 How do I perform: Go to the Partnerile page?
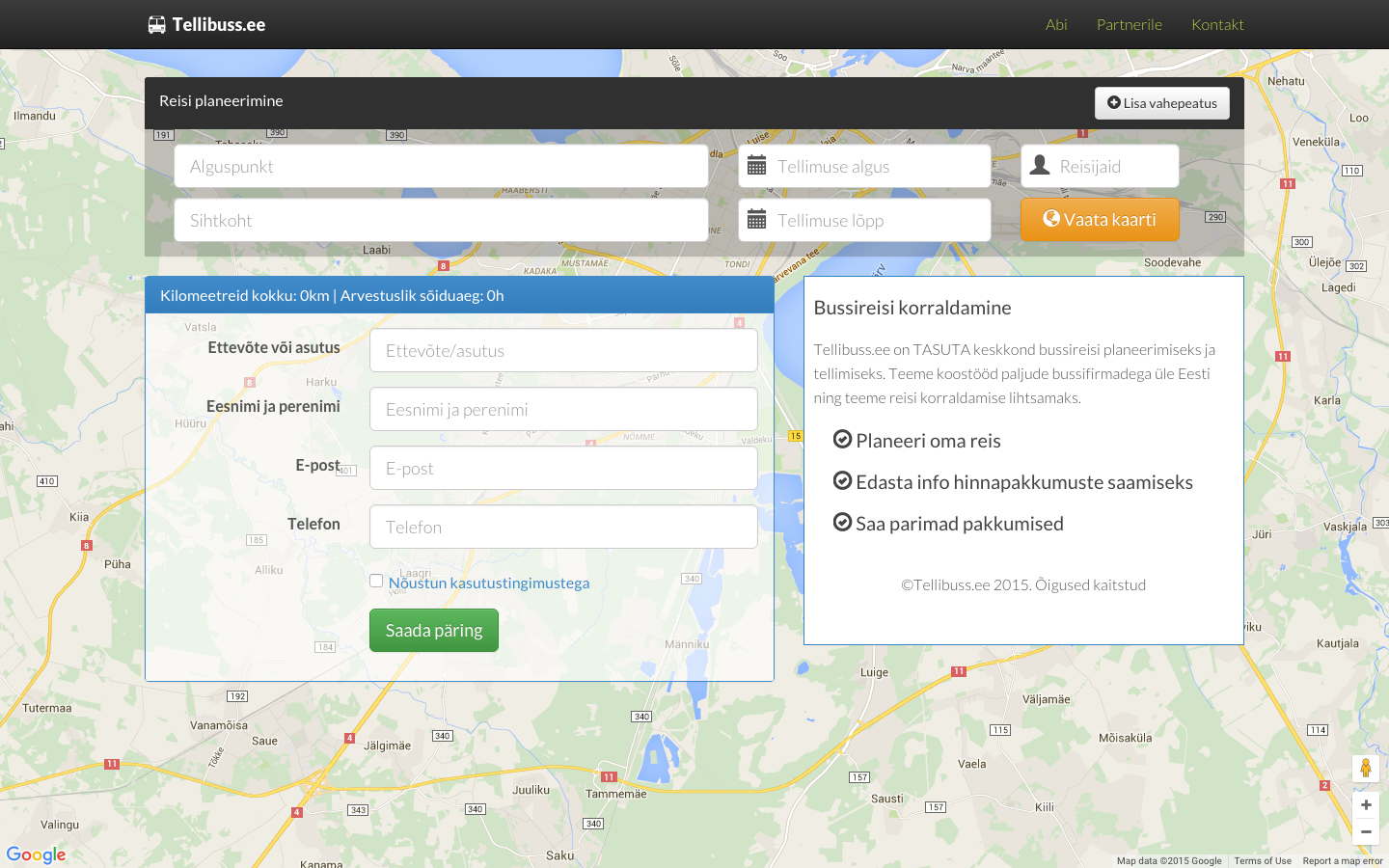pos(1130,25)
